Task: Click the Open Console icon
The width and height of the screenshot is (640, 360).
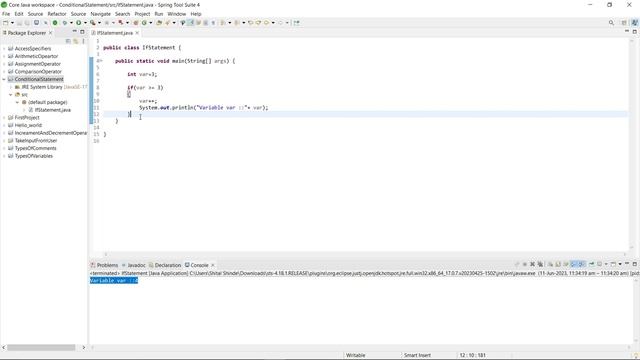Action: pyautogui.click(x=613, y=264)
